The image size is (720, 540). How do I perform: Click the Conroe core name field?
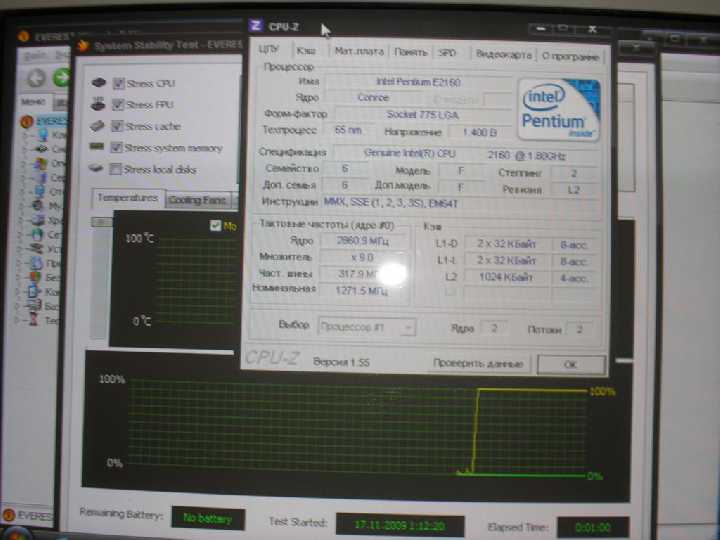pos(373,98)
